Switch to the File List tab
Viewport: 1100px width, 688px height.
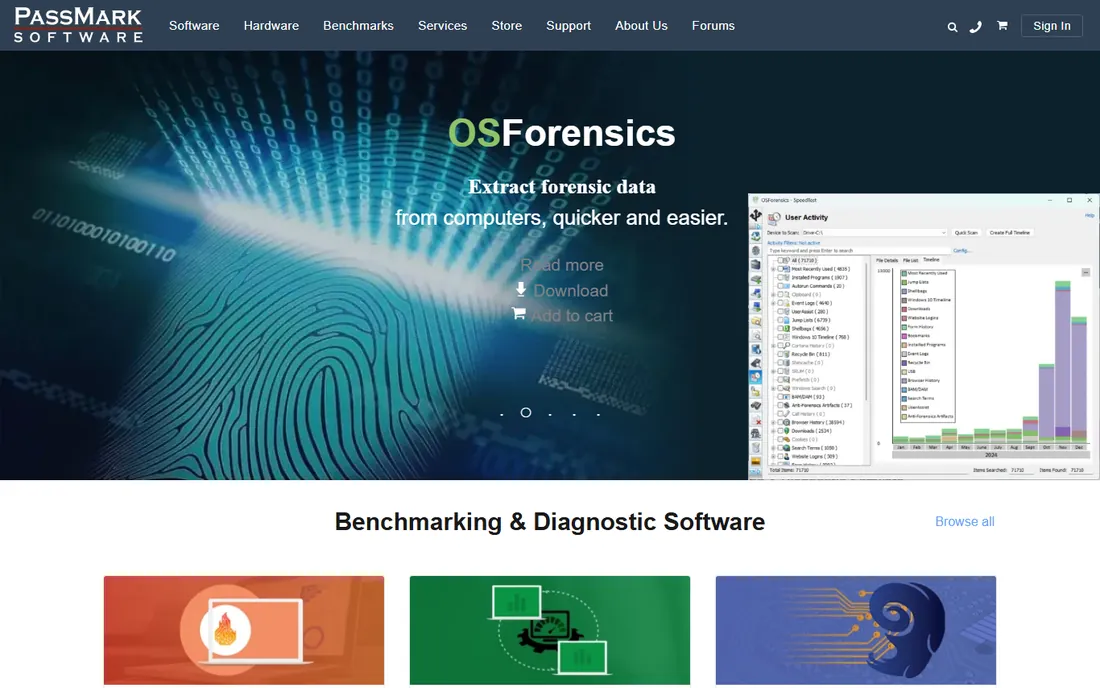click(x=911, y=260)
